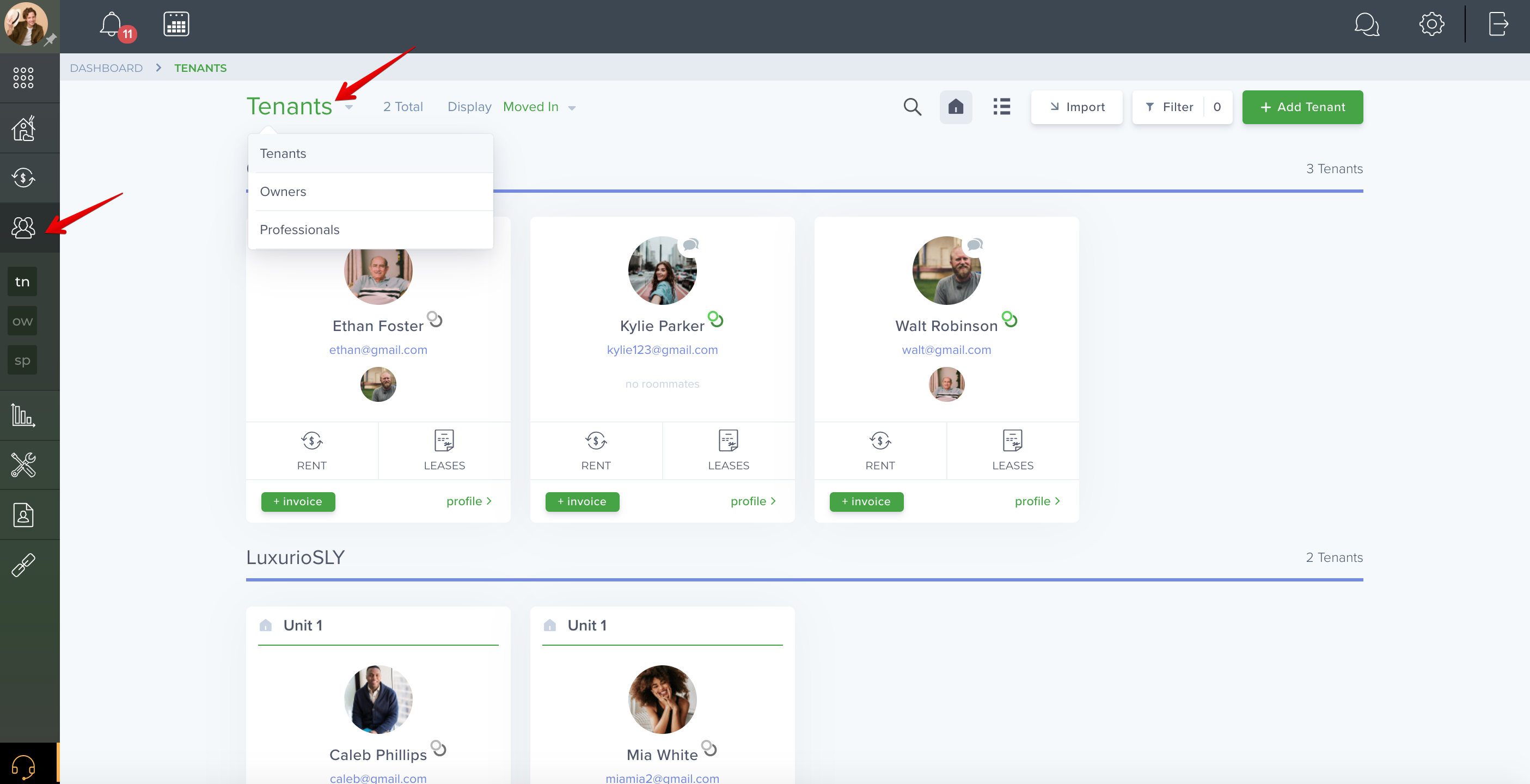Click the "2 Total" count text
The width and height of the screenshot is (1530, 784).
[x=403, y=107]
